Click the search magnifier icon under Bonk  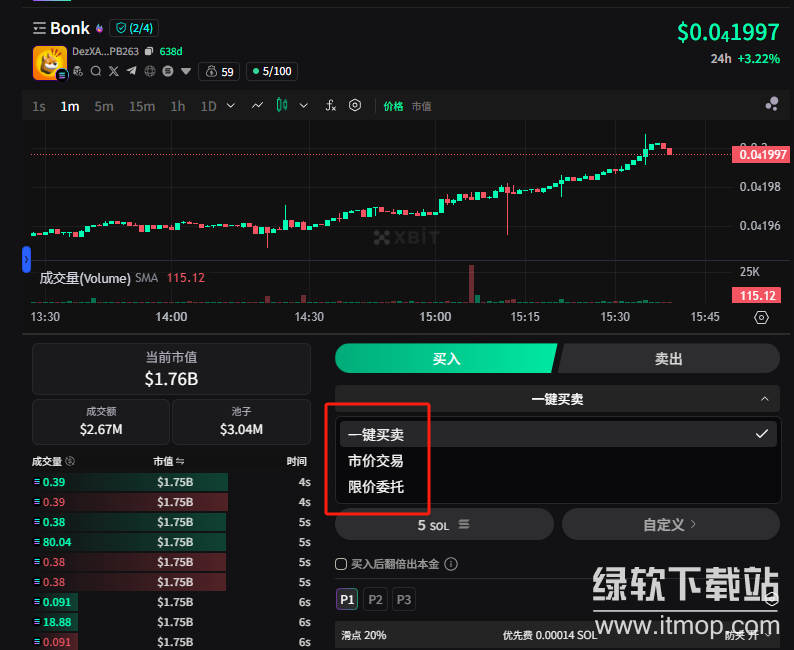95,71
